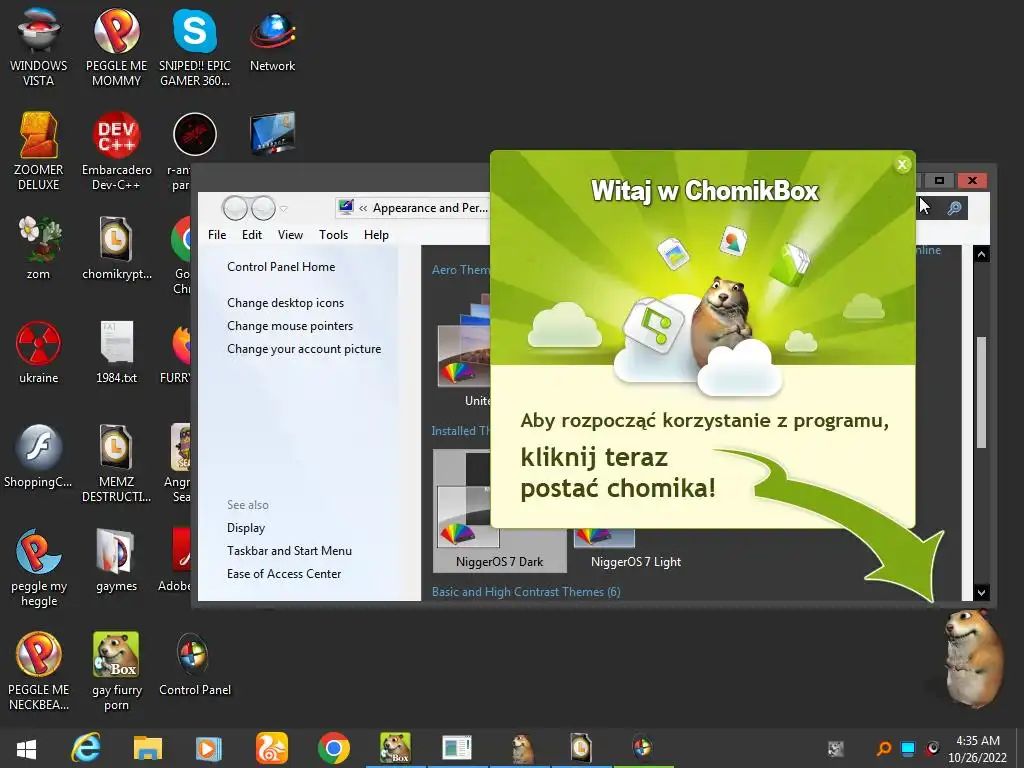Image resolution: width=1024 pixels, height=768 pixels.
Task: Expand the address bar chevron before Appearance
Action: tap(363, 208)
